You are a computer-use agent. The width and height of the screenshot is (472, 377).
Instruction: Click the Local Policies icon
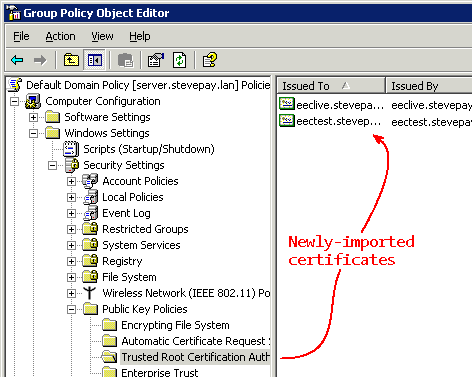[91, 197]
